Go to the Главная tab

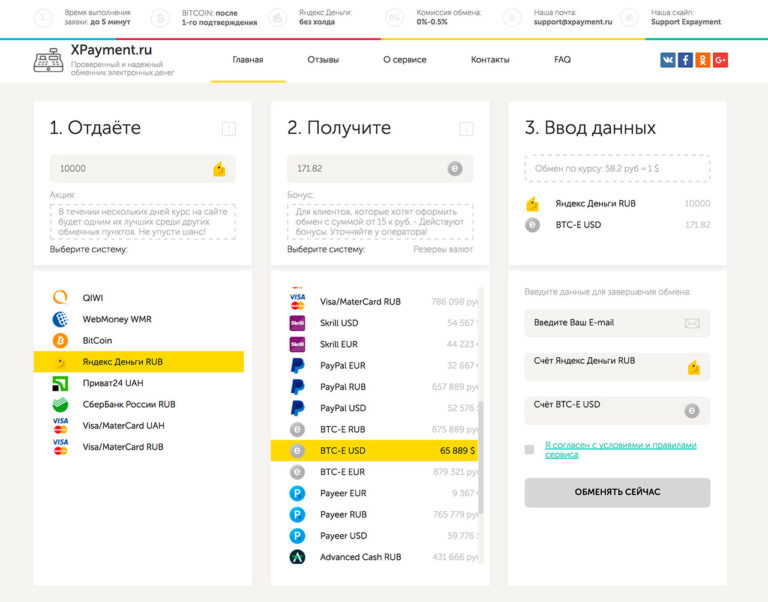(x=248, y=60)
